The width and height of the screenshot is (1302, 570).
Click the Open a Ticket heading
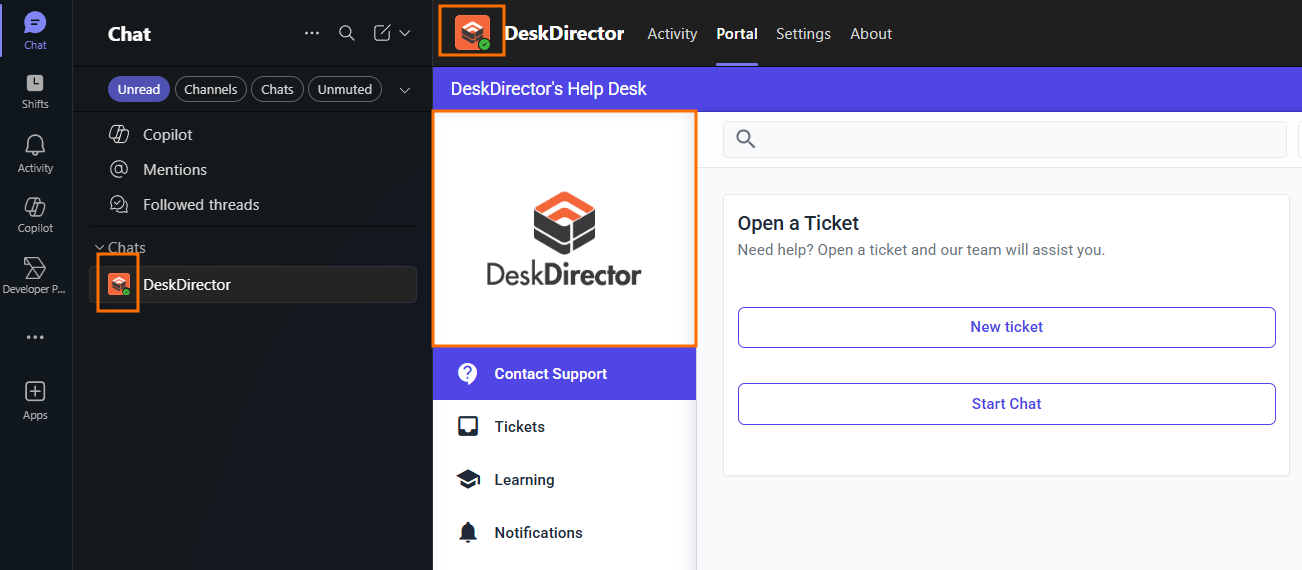(798, 223)
